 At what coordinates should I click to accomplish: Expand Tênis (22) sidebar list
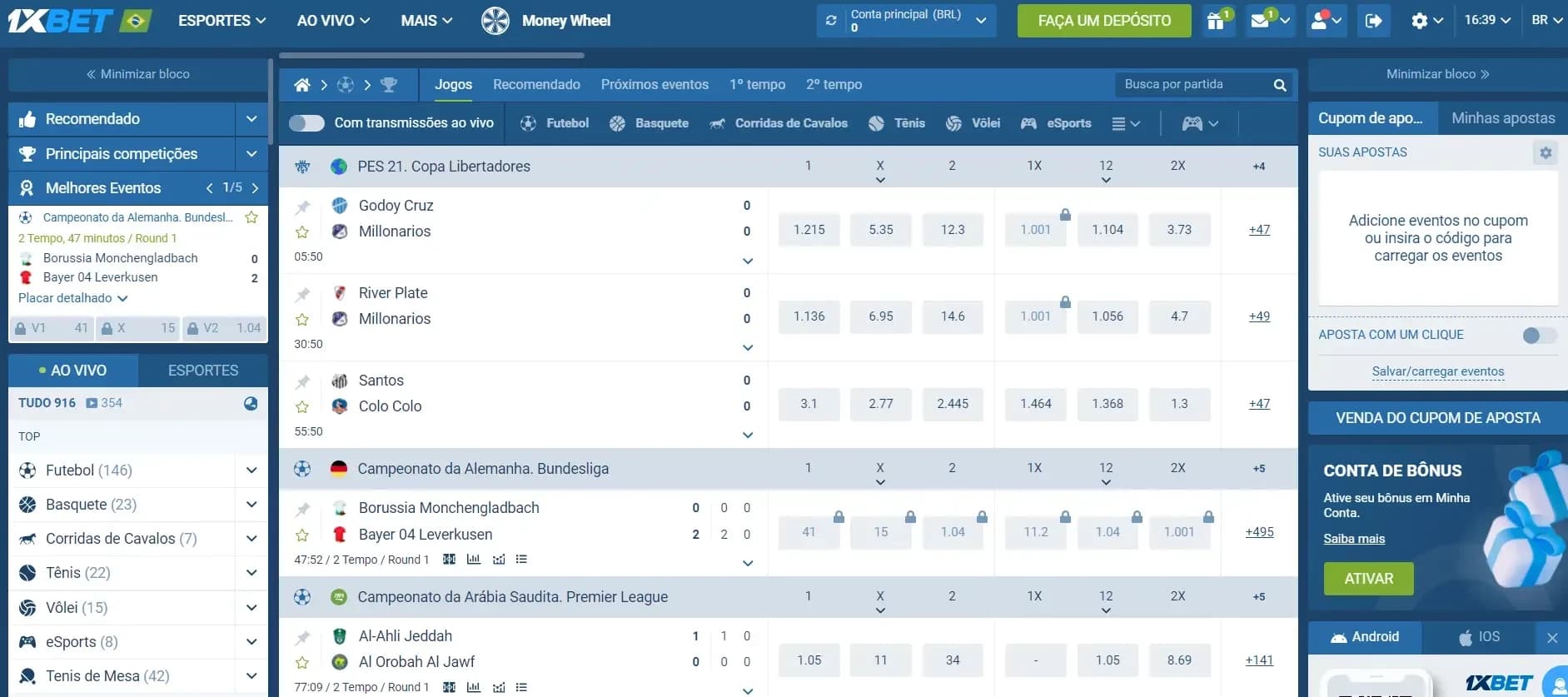pyautogui.click(x=251, y=573)
